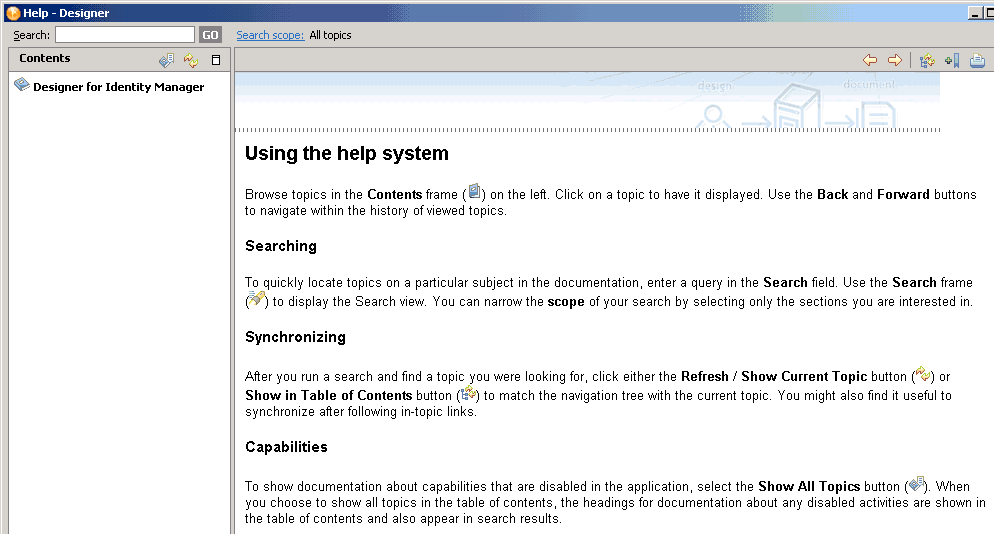The height and width of the screenshot is (534, 994).
Task: Go Forward in help history
Action: (894, 60)
